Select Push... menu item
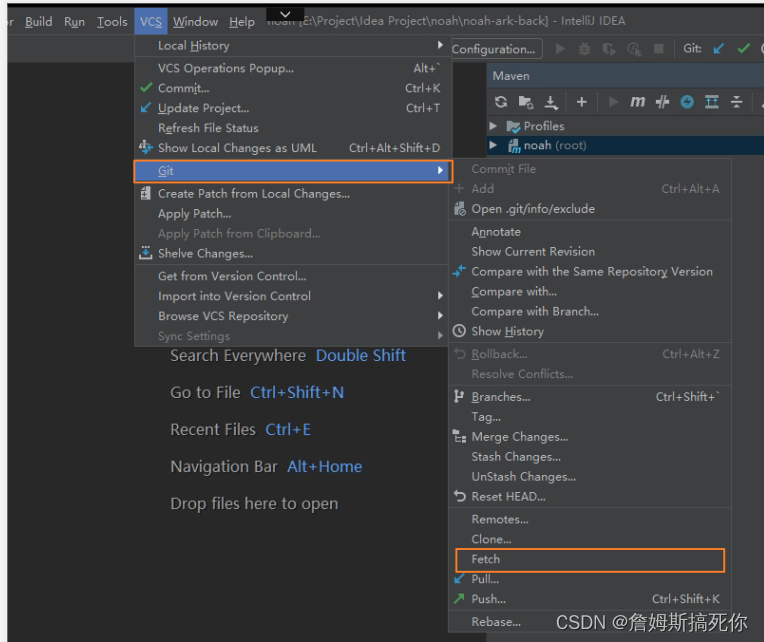 590,600
